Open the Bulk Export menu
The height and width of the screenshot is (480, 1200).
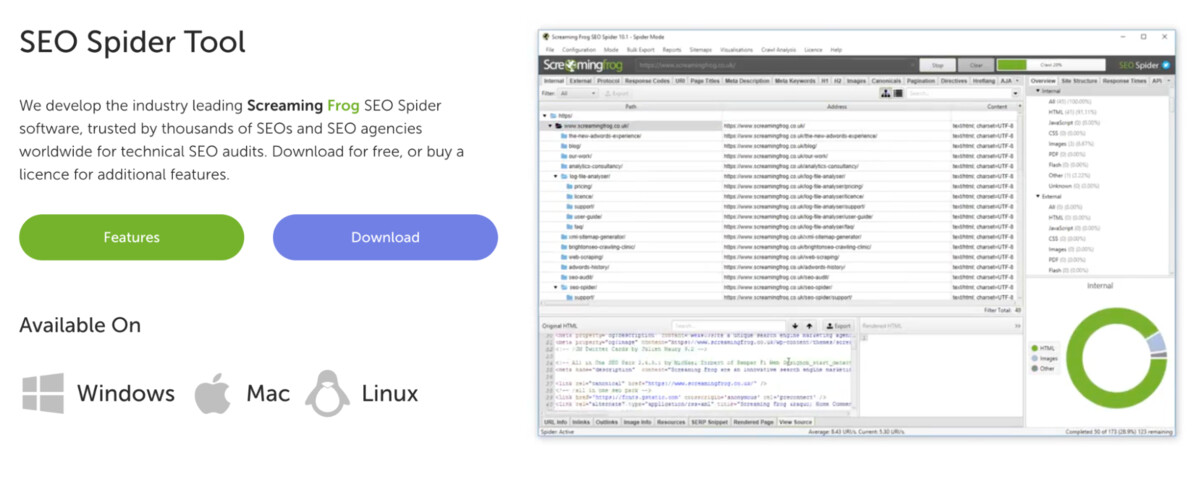pos(641,50)
